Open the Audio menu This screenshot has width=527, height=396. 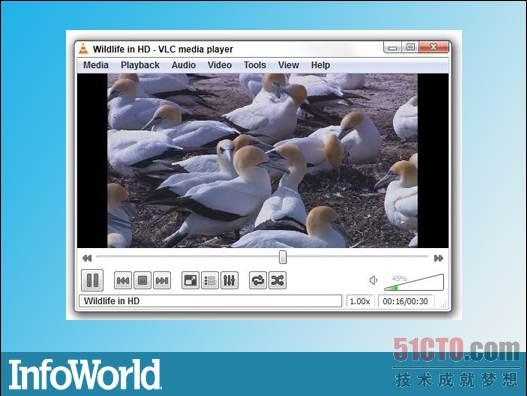coord(184,65)
